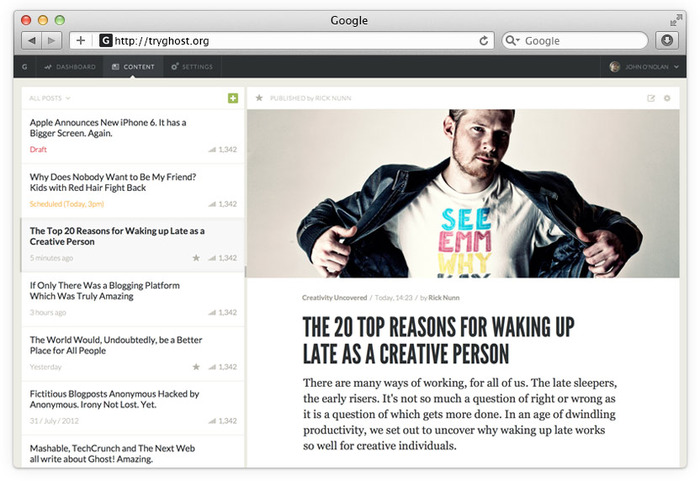Expand the All Posts filter dropdown

[x=50, y=98]
